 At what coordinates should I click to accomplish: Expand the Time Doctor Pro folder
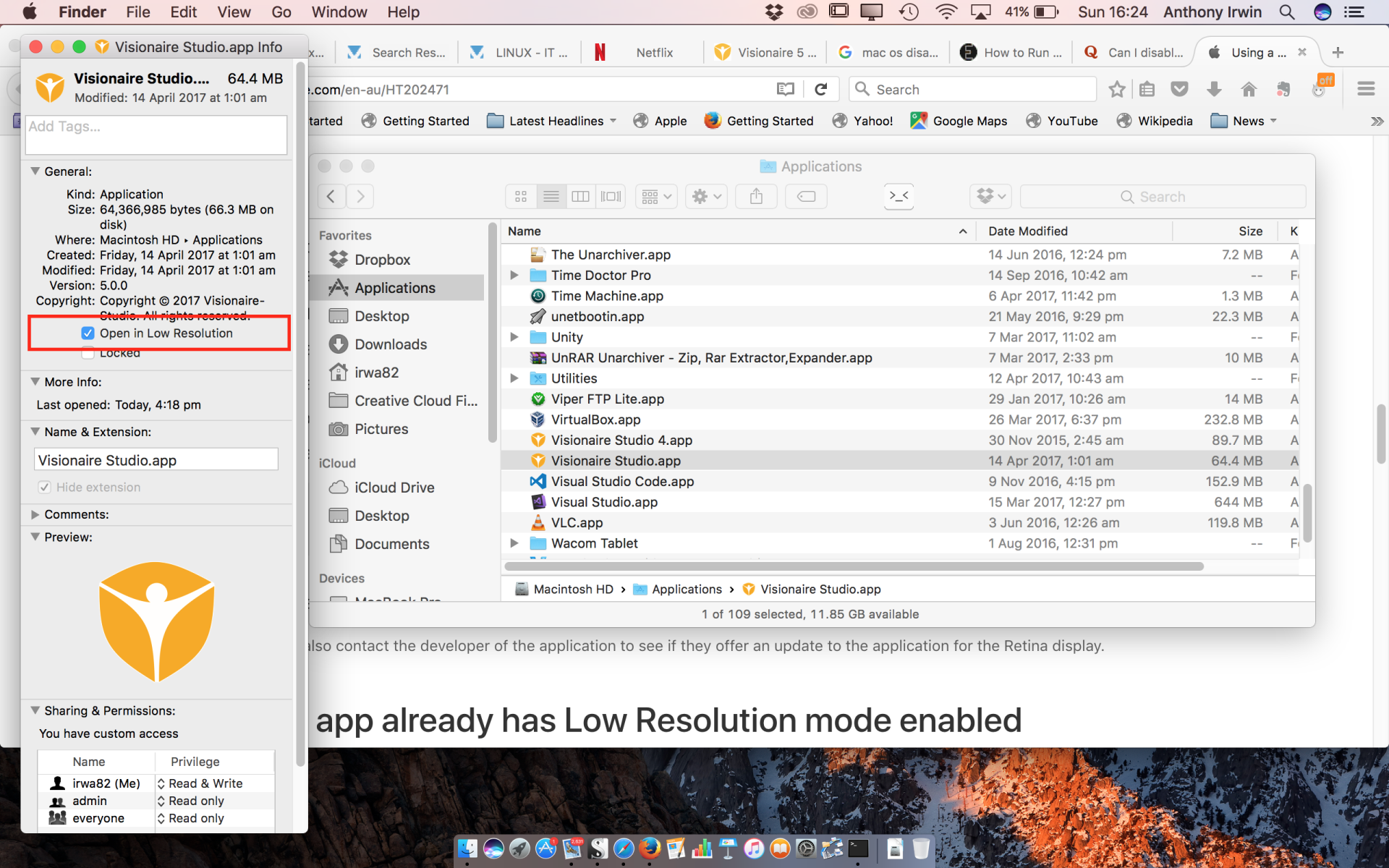tap(514, 275)
